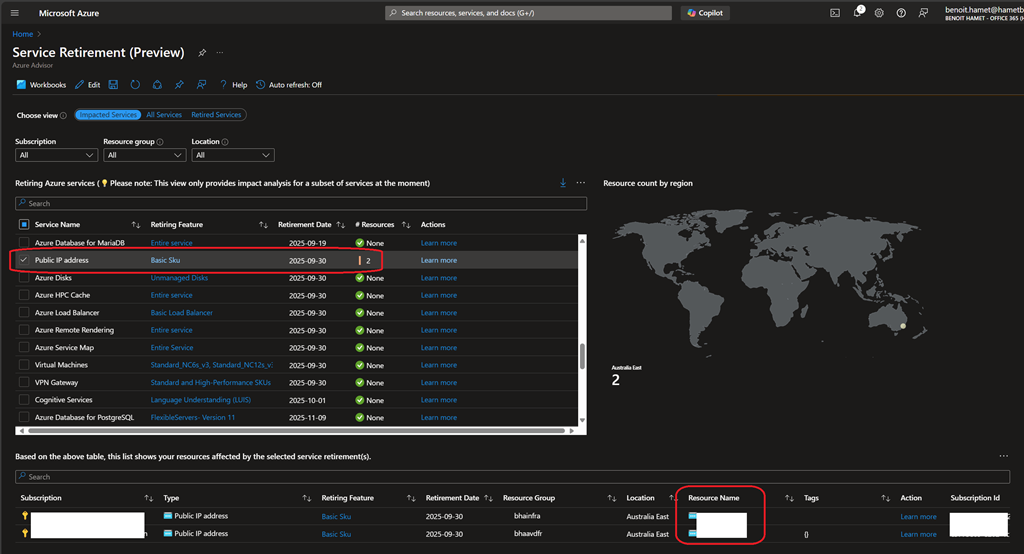
Task: Click the Copilot button
Action: pyautogui.click(x=704, y=13)
